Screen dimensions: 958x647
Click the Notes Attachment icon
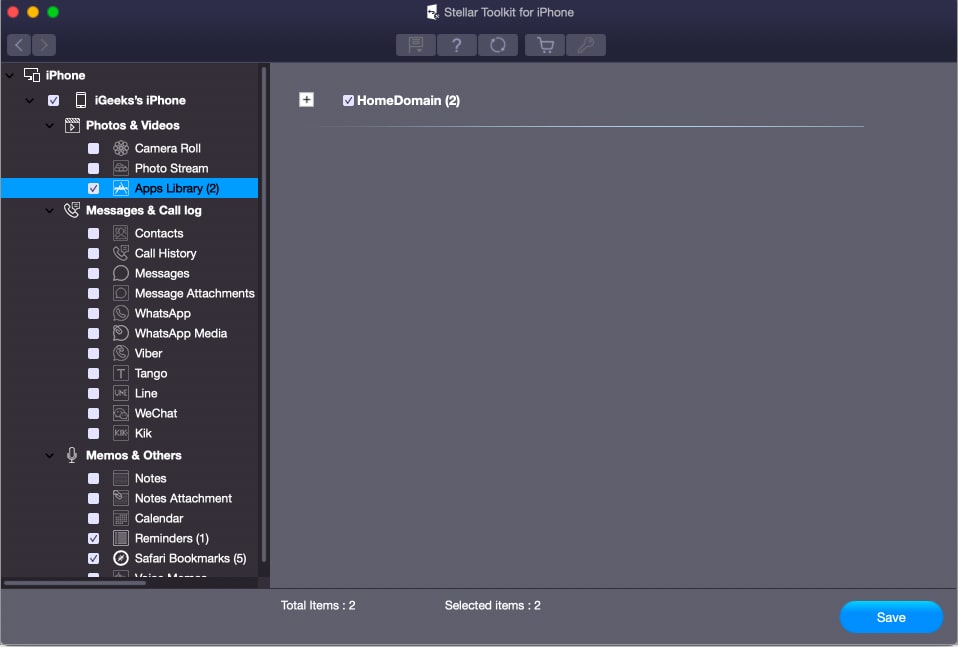click(121, 498)
